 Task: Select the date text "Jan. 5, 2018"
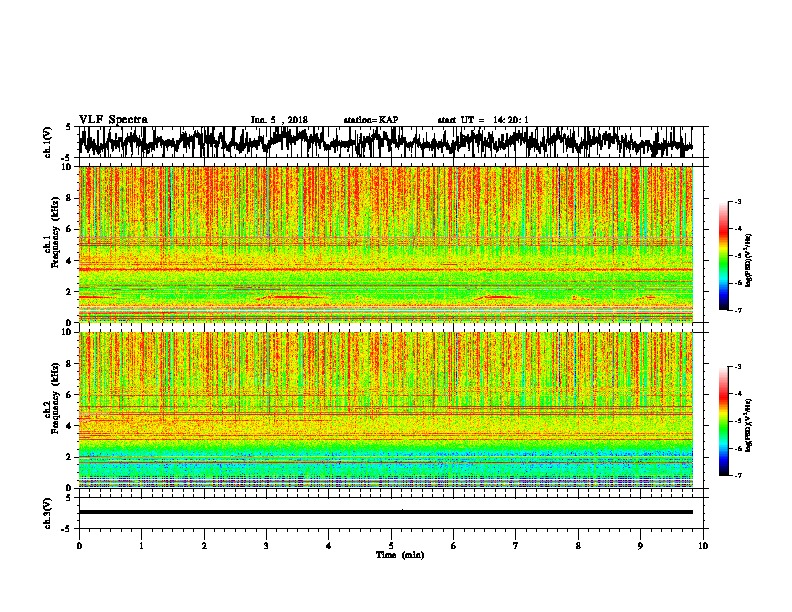[x=279, y=120]
